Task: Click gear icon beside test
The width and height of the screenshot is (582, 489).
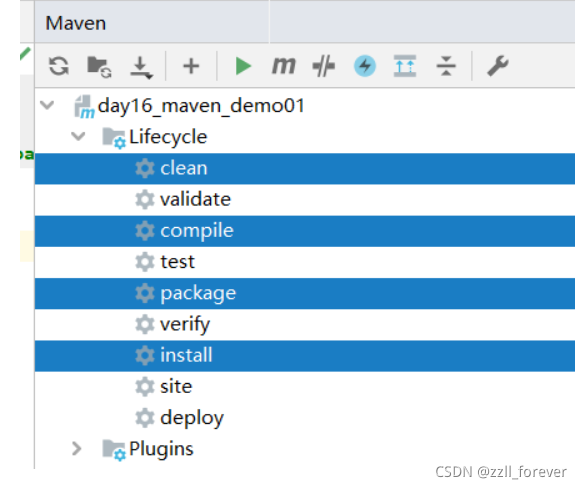Action: click(x=145, y=262)
